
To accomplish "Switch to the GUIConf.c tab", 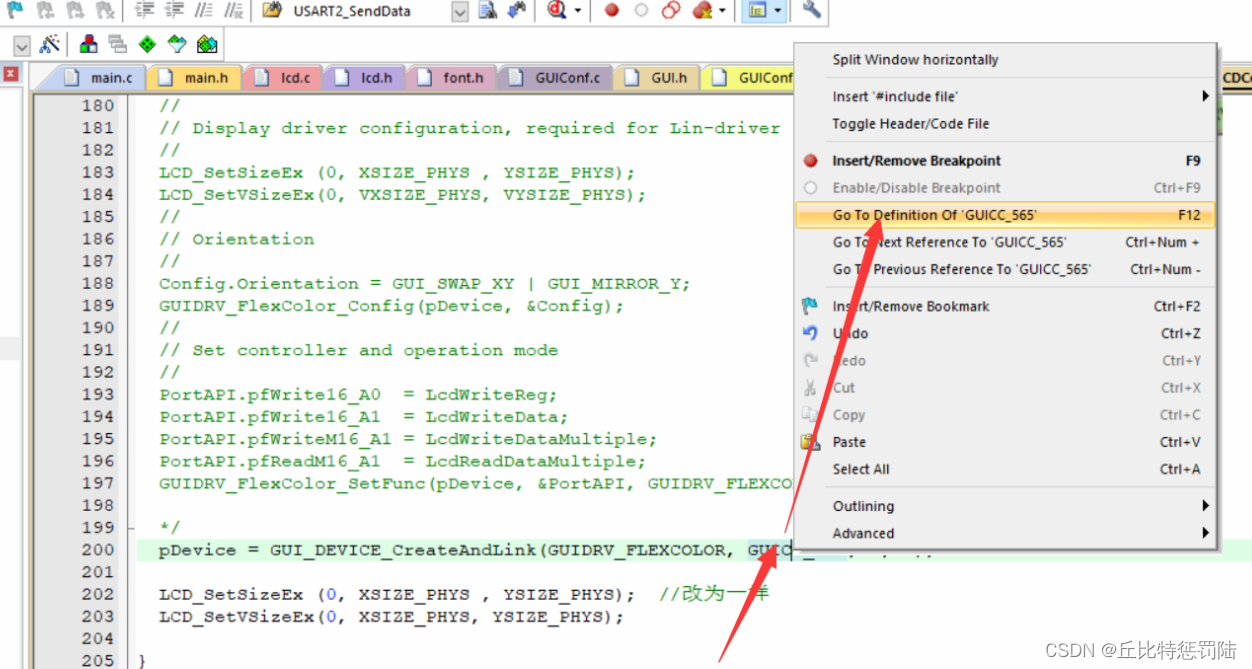I will [555, 77].
